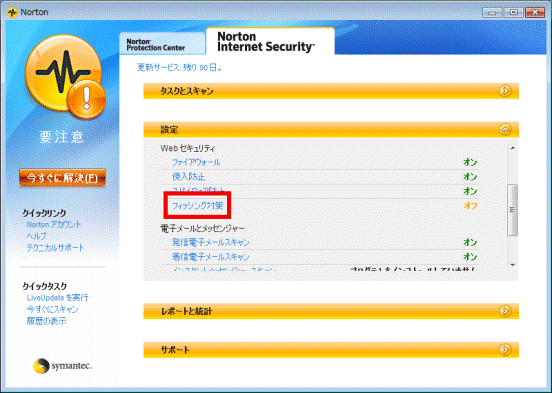Click the オン status of 着信電子メールスキャン
Image resolution: width=552 pixels, height=393 pixels.
click(470, 257)
